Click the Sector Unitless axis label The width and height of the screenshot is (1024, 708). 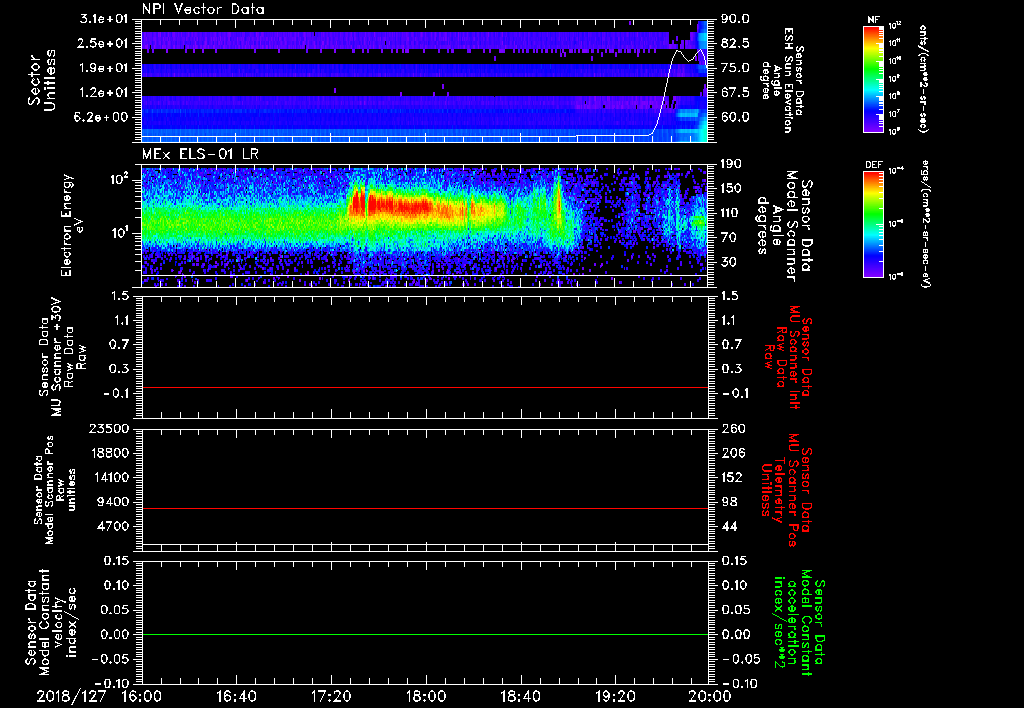point(40,80)
